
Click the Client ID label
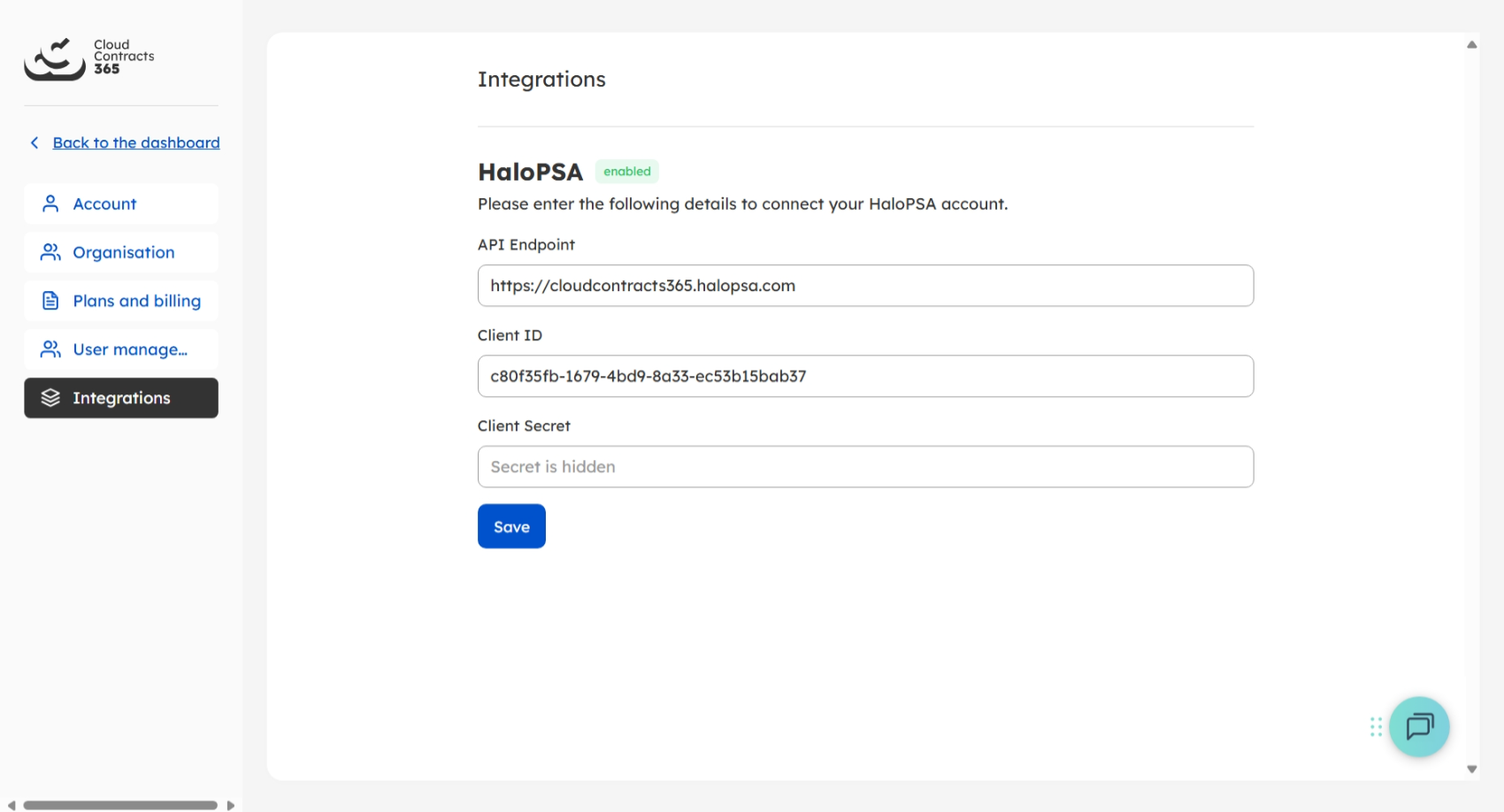(x=510, y=335)
